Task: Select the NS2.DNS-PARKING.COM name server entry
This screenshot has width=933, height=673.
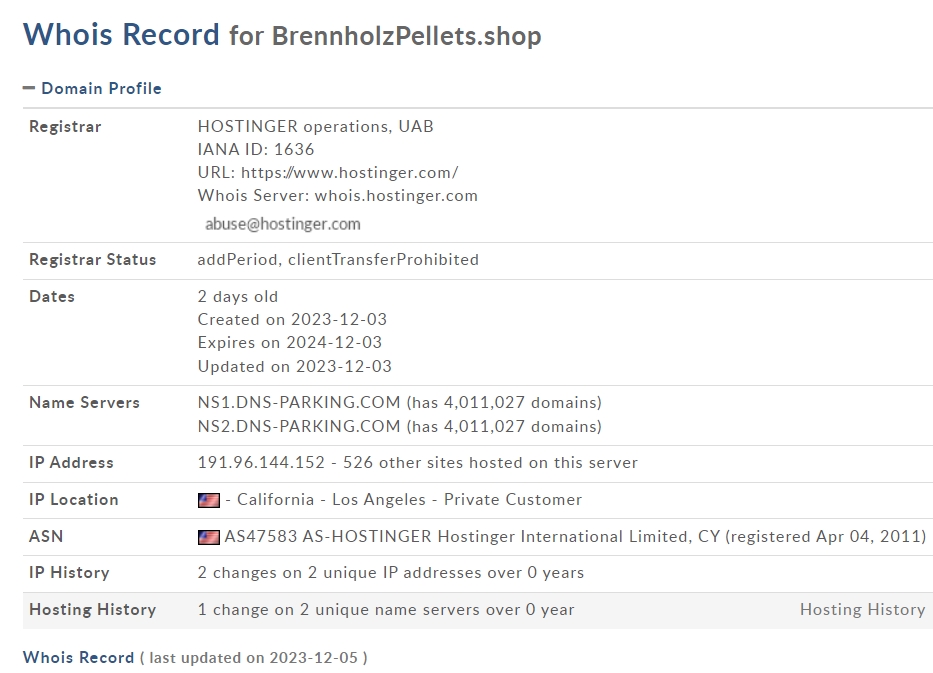Action: [299, 426]
